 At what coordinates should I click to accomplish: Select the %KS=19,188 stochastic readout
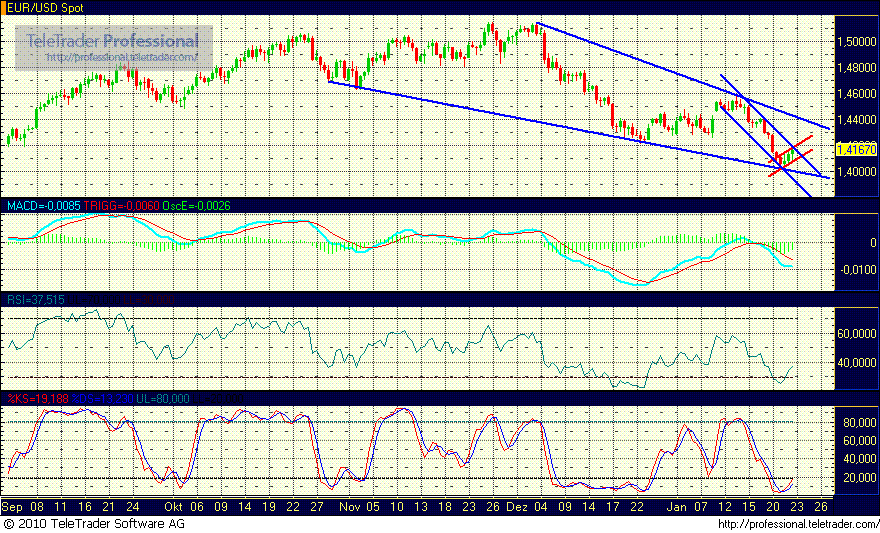click(38, 399)
